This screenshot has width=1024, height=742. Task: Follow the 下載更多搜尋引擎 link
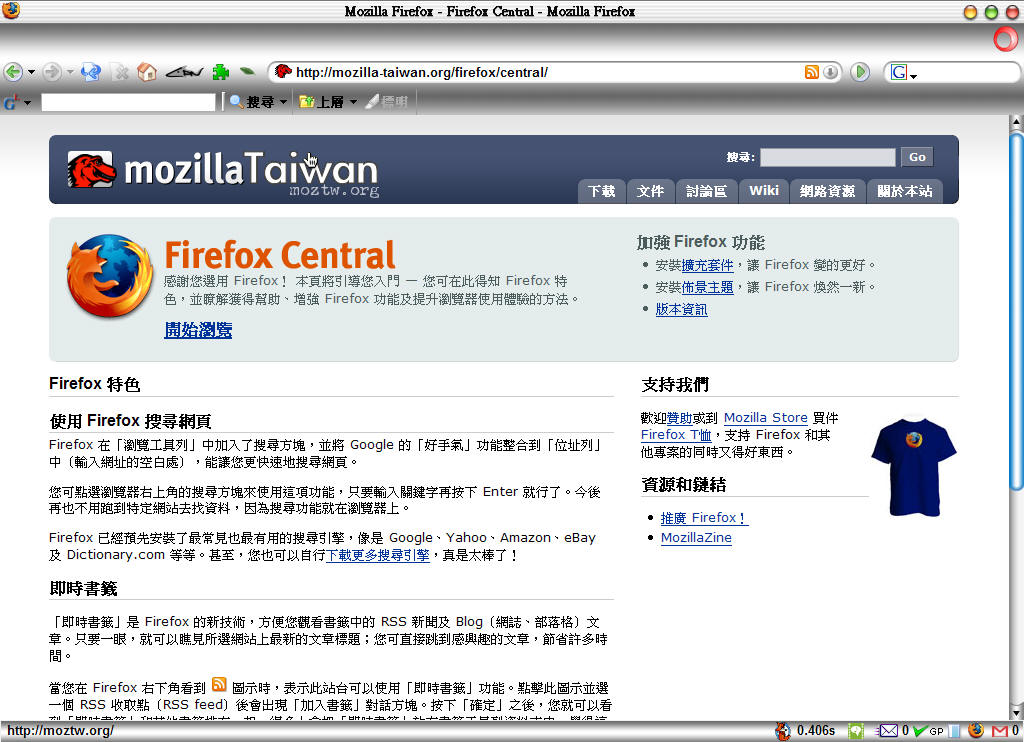click(377, 555)
